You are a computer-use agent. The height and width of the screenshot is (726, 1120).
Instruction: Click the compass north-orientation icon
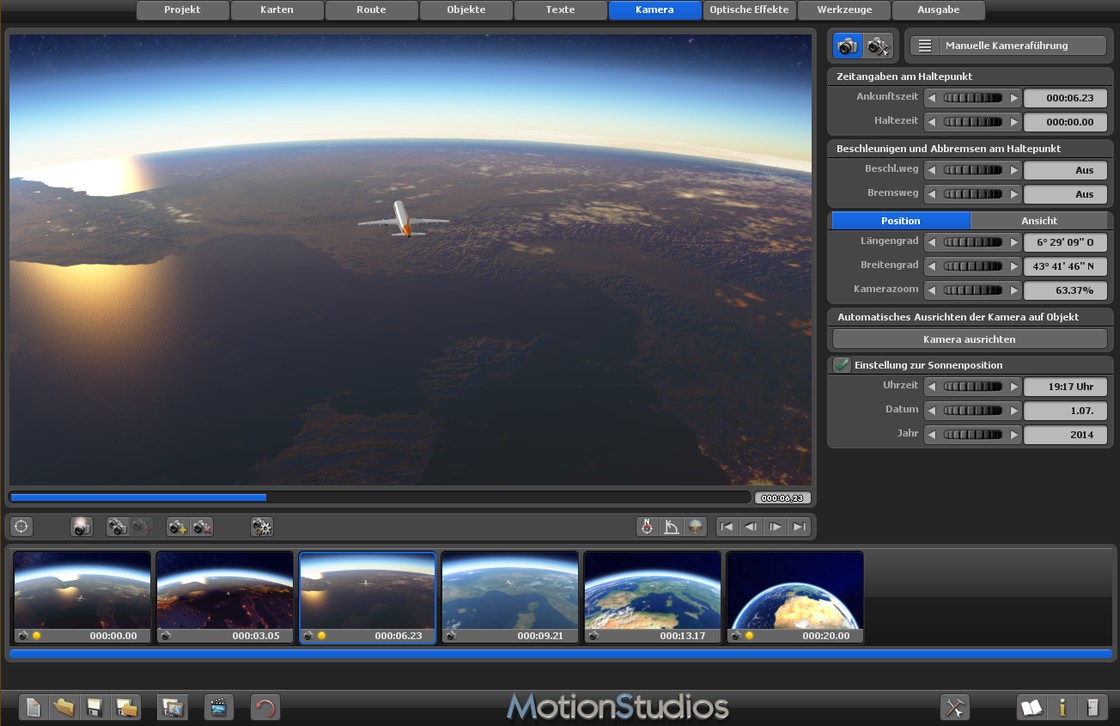click(647, 527)
